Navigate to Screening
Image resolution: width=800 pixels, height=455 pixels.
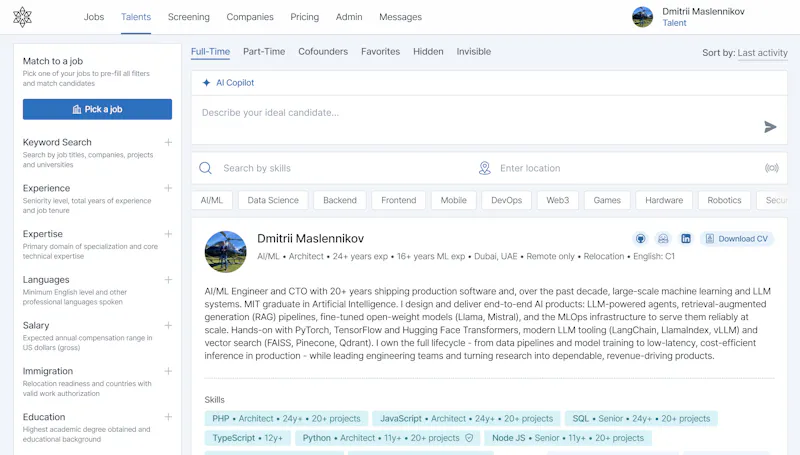(x=189, y=17)
